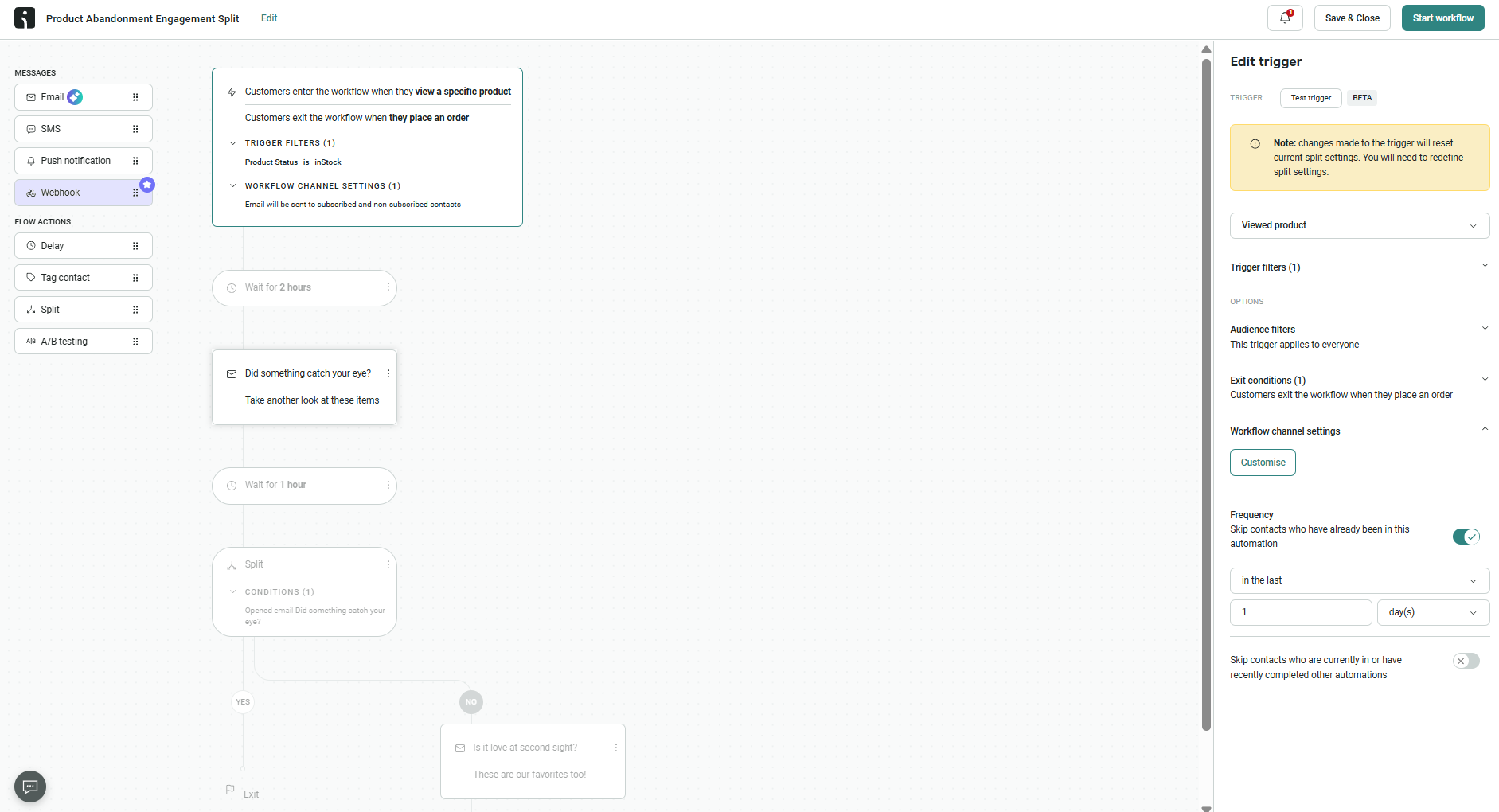Click the trigger lightning icon in the trigger card
The image size is (1499, 812).
[x=232, y=92]
